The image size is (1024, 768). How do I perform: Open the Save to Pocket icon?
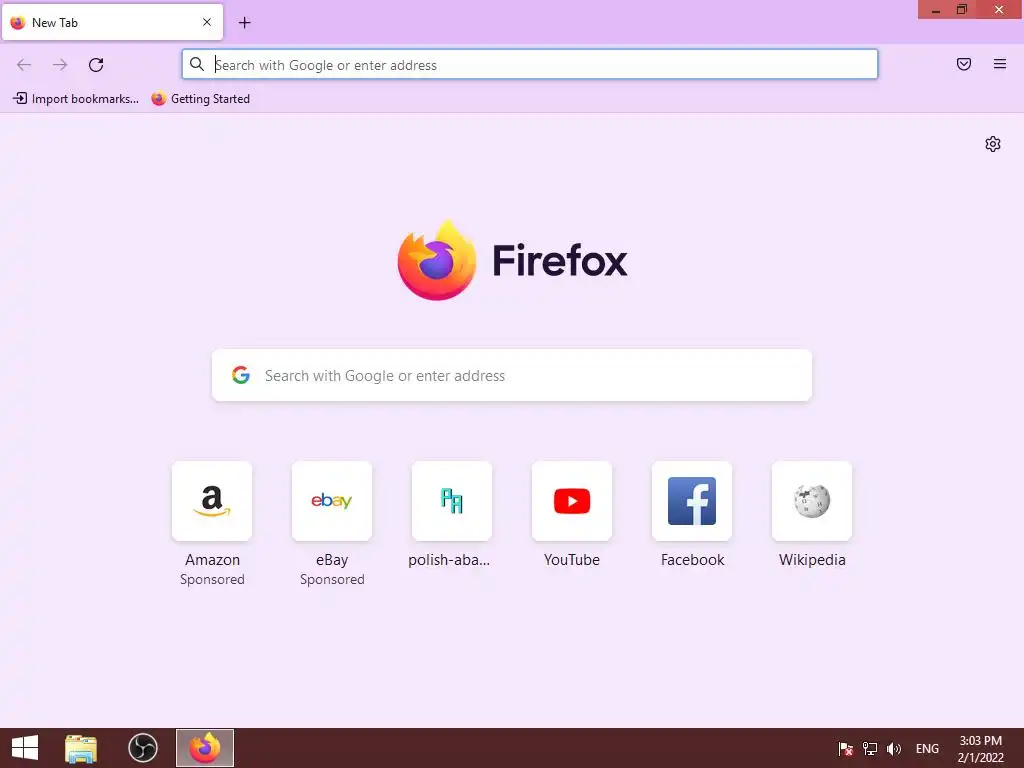point(964,64)
